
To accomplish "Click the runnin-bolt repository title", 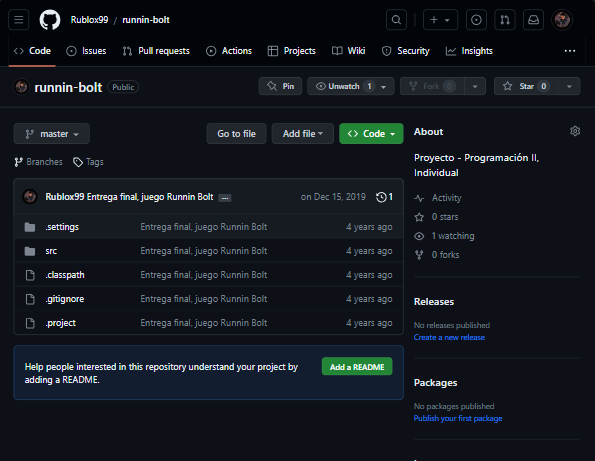I will (x=68, y=87).
